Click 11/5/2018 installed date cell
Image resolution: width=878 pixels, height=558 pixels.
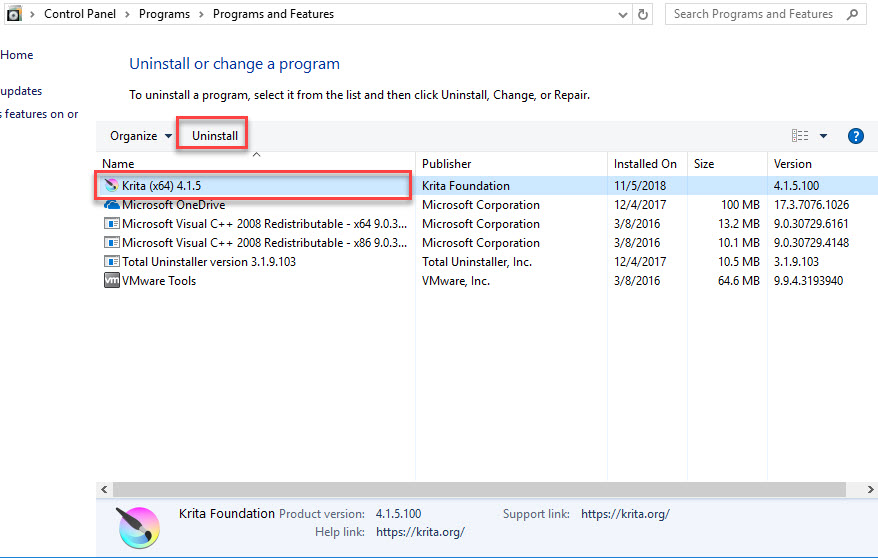[640, 186]
